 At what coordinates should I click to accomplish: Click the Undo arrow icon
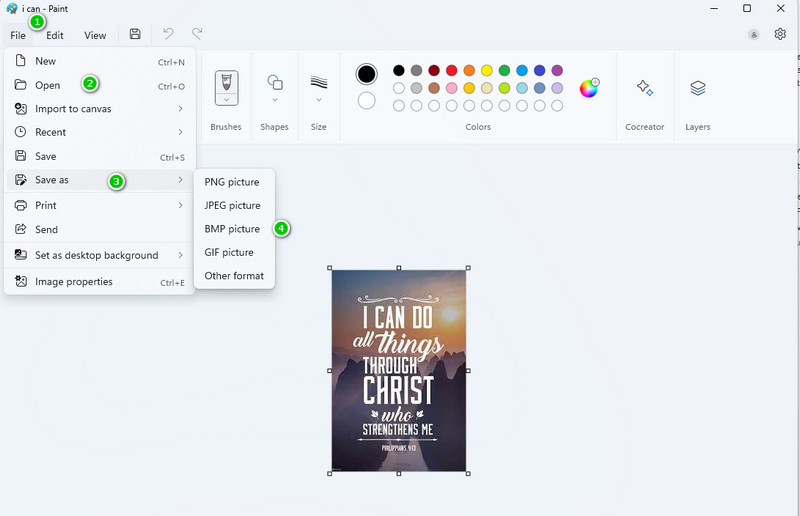[169, 34]
